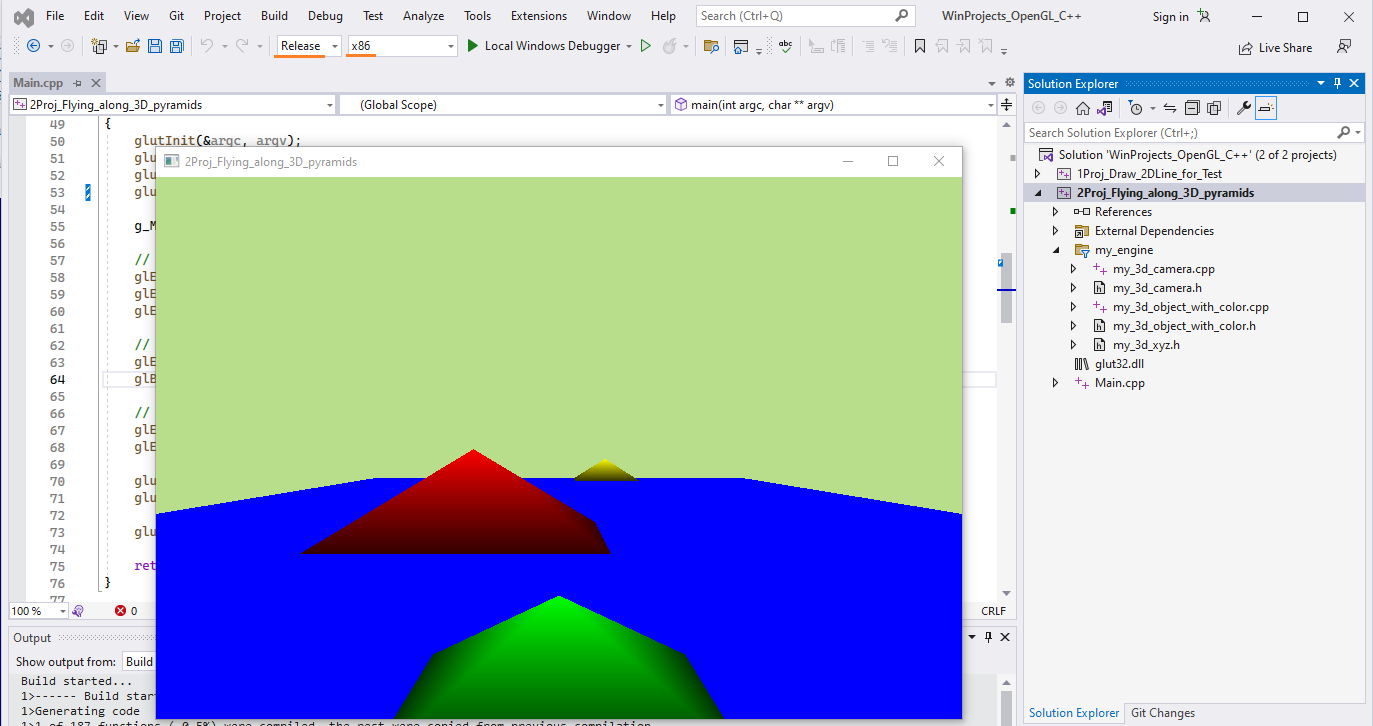Click Solution Explorer Home icon
The width and height of the screenshot is (1373, 726).
point(1083,108)
